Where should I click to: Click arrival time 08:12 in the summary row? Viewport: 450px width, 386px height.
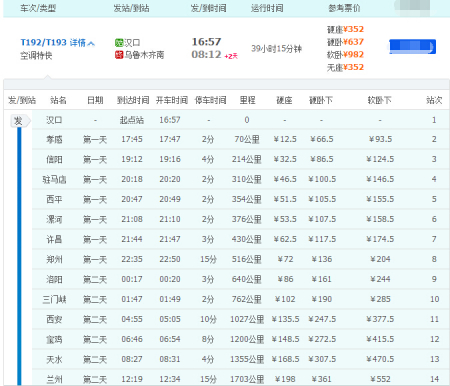[x=206, y=54]
